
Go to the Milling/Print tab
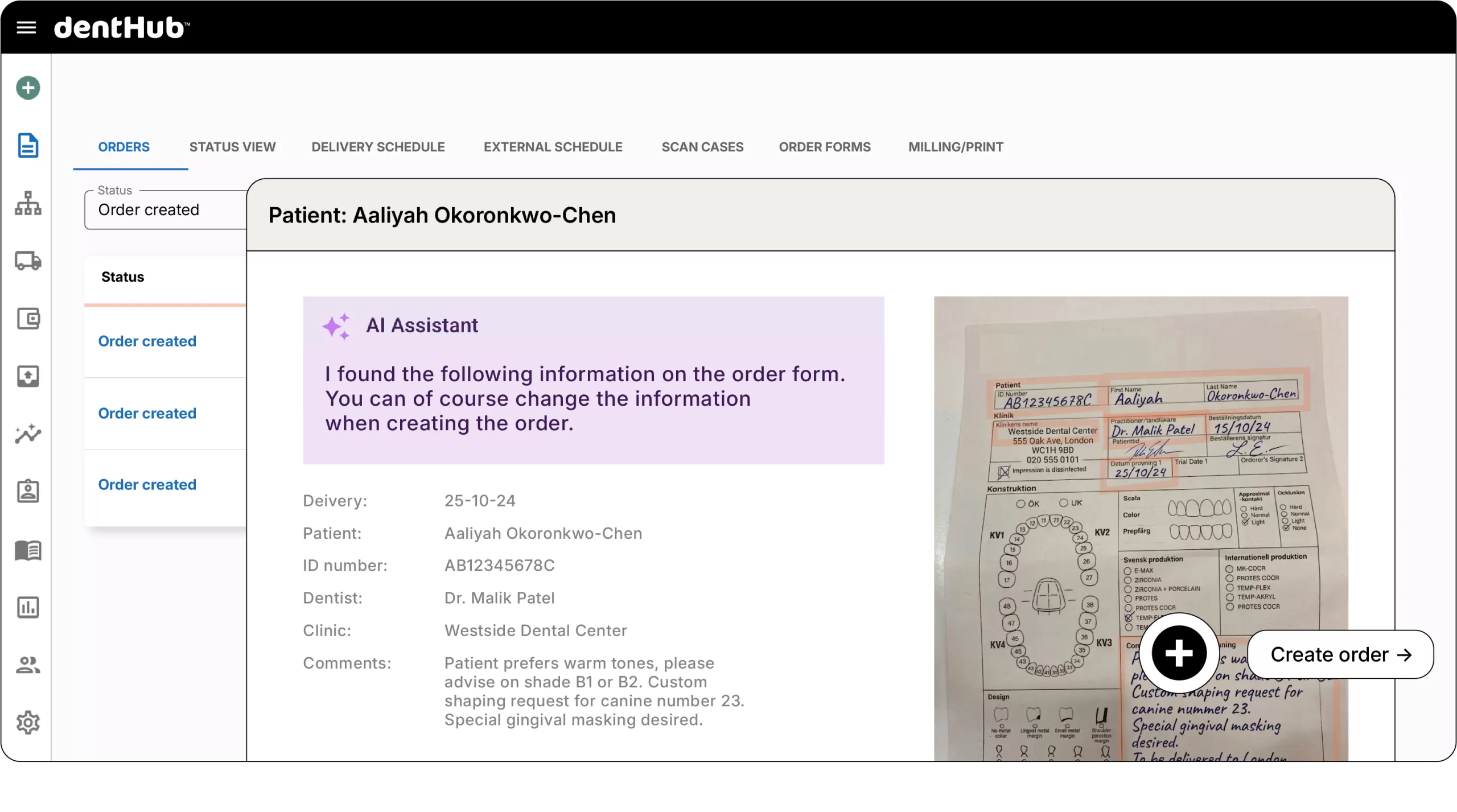coord(956,147)
